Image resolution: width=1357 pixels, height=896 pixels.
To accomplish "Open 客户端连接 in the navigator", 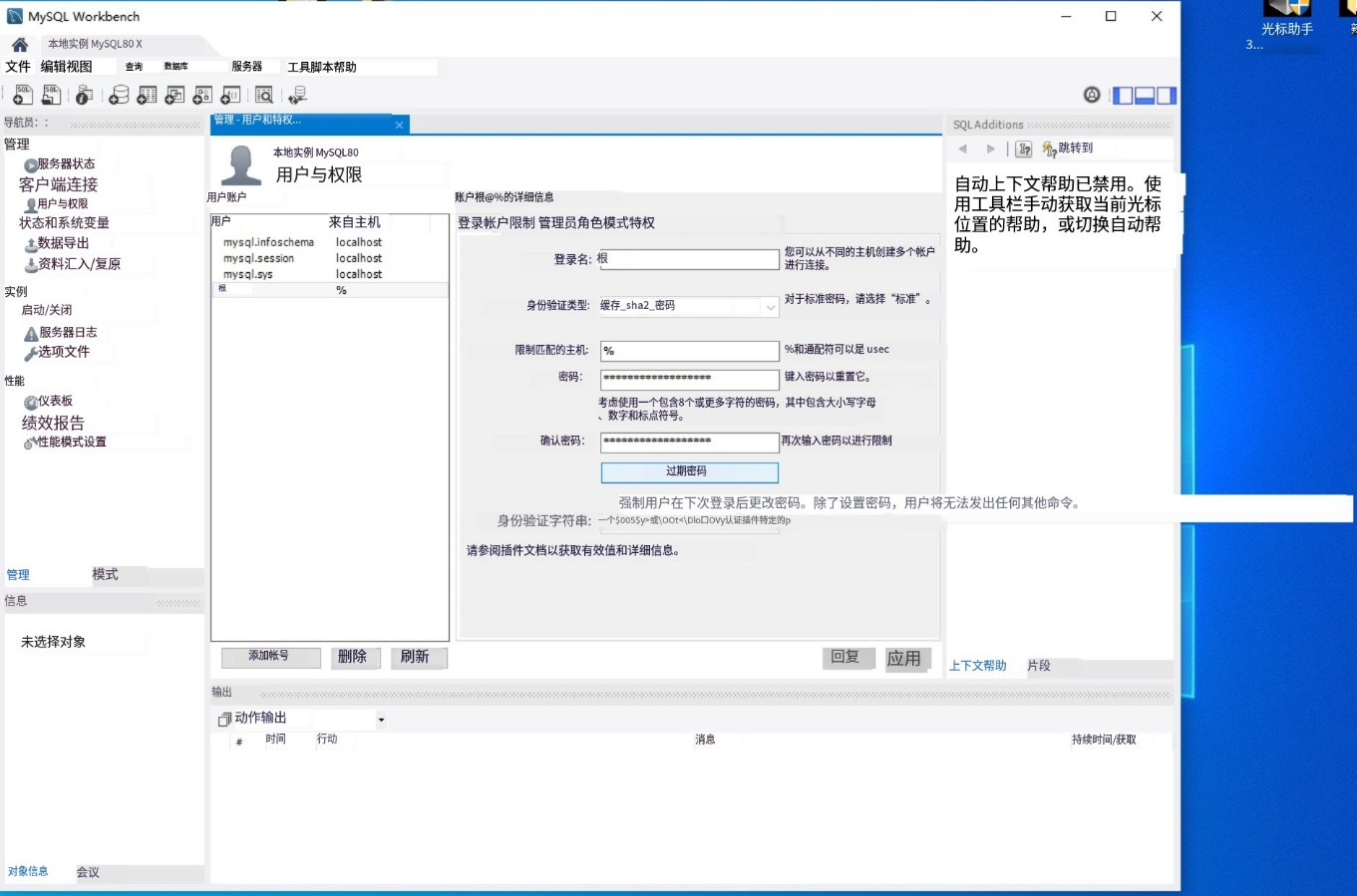I will pos(58,184).
